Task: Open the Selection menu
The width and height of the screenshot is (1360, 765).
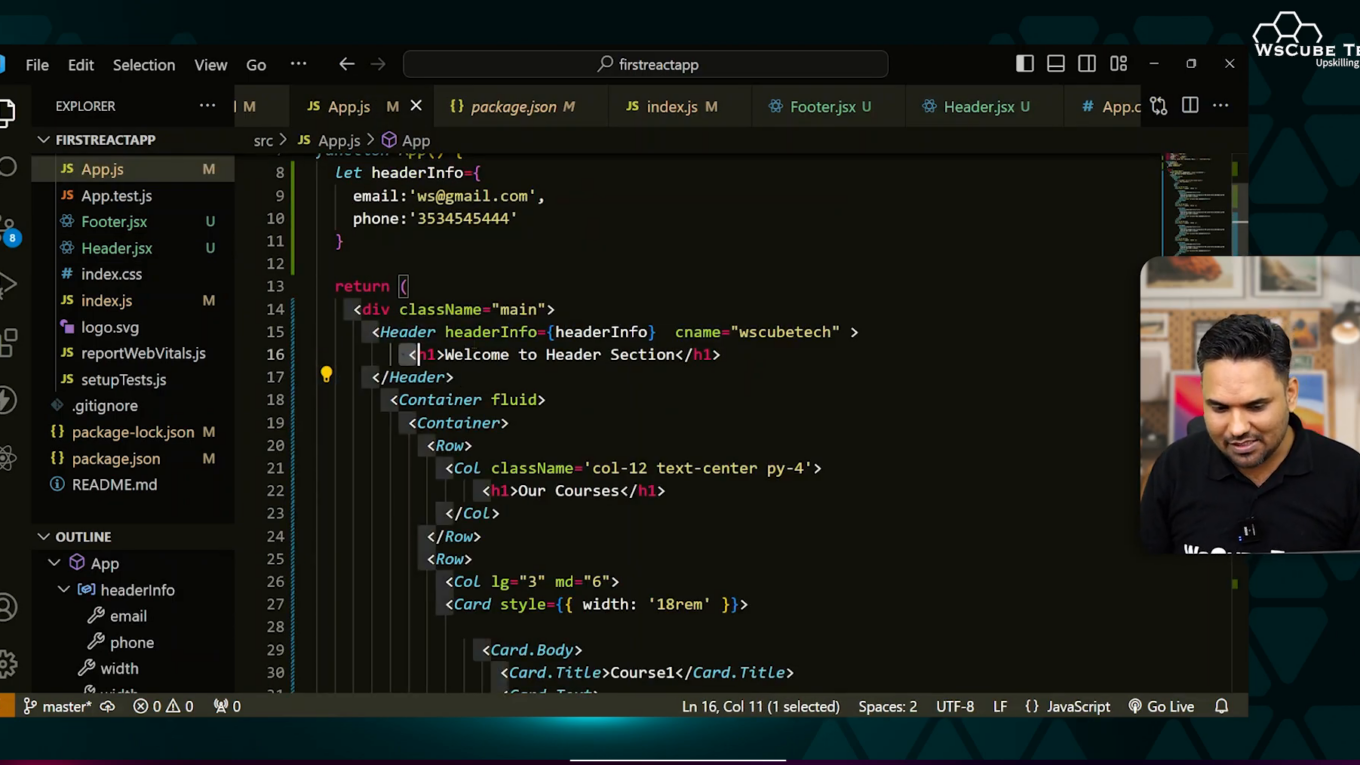Action: [x=144, y=65]
